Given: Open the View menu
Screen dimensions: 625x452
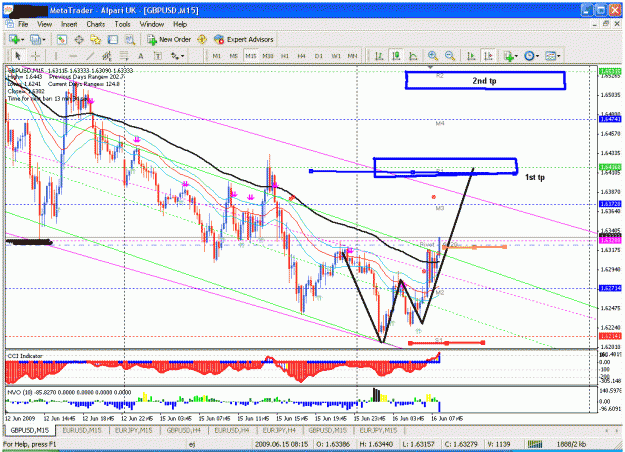Looking at the screenshot, I should pos(45,24).
